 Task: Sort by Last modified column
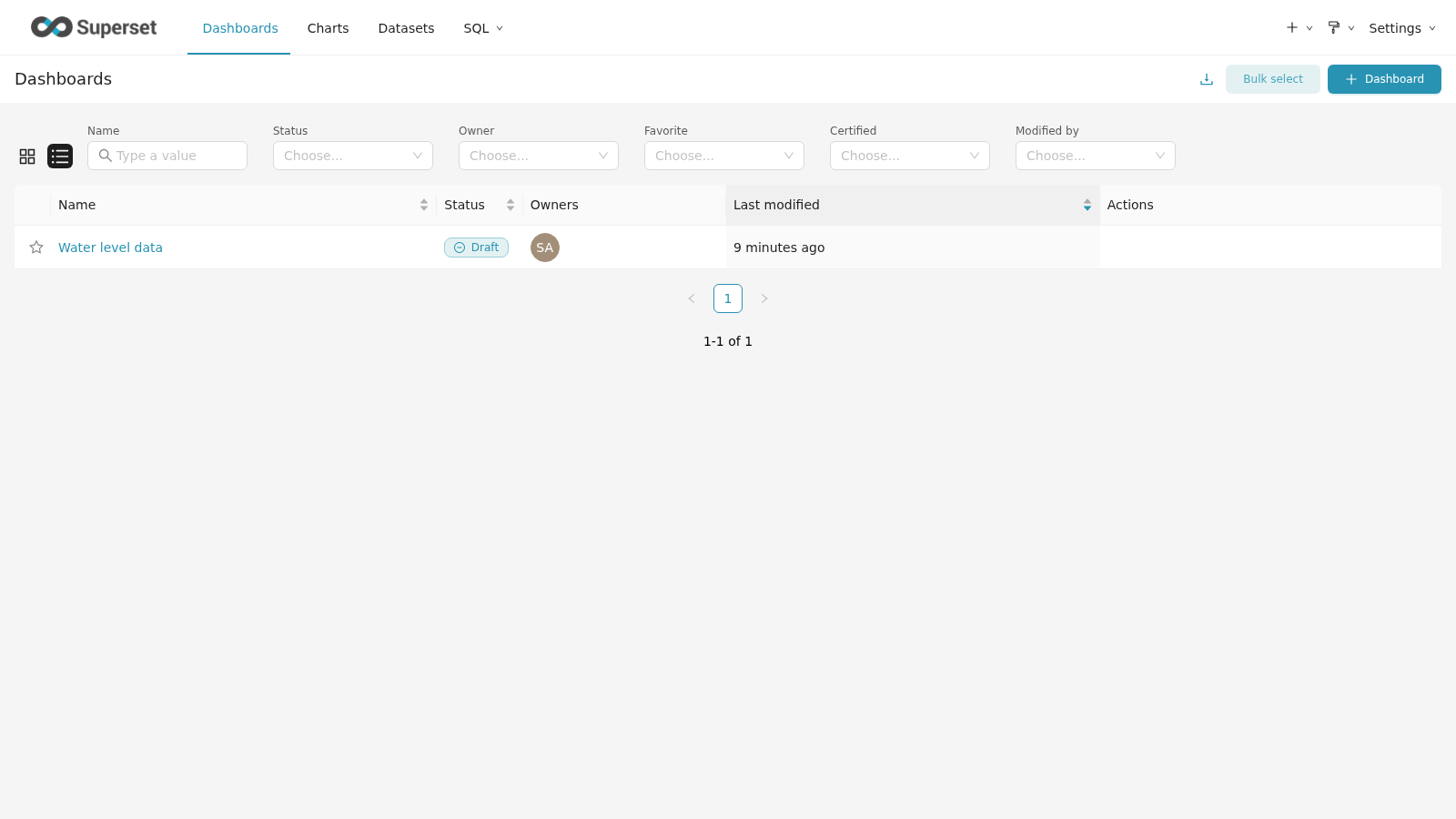(x=1087, y=205)
